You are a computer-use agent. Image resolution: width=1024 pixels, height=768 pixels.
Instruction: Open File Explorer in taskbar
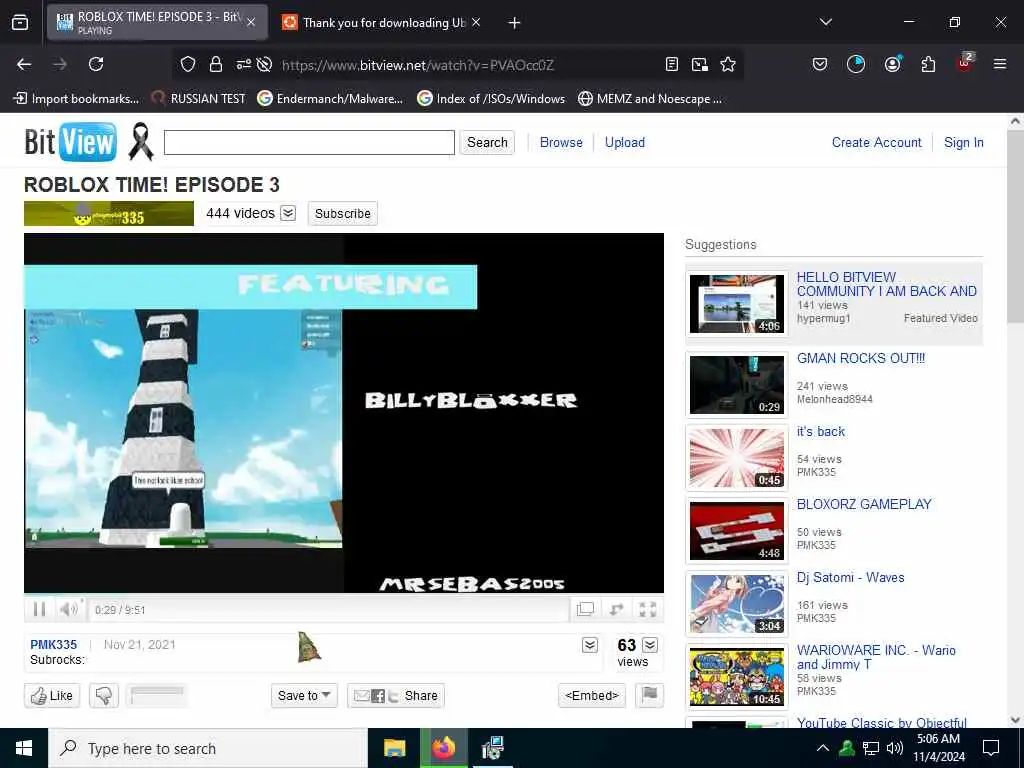point(394,748)
